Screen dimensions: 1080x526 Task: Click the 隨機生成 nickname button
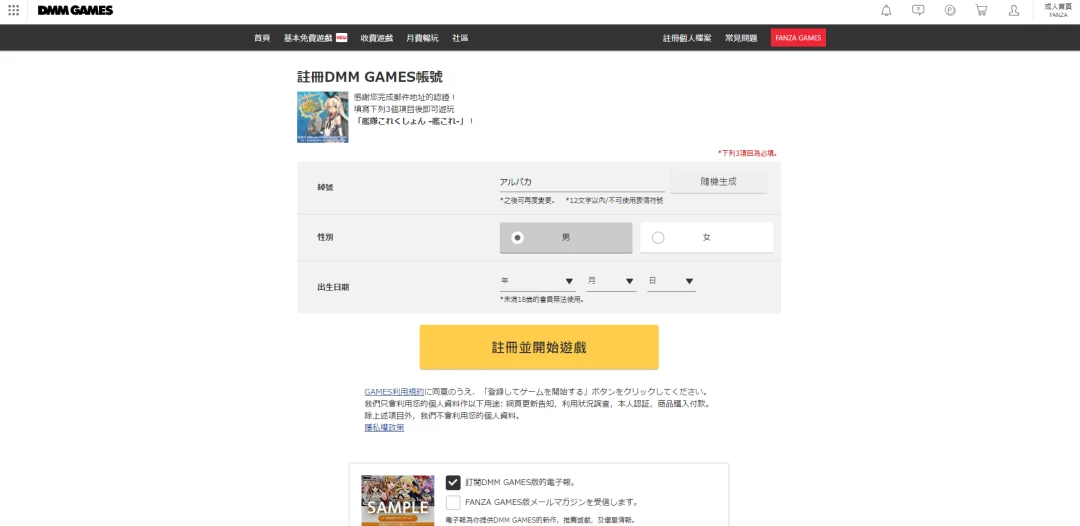click(718, 182)
